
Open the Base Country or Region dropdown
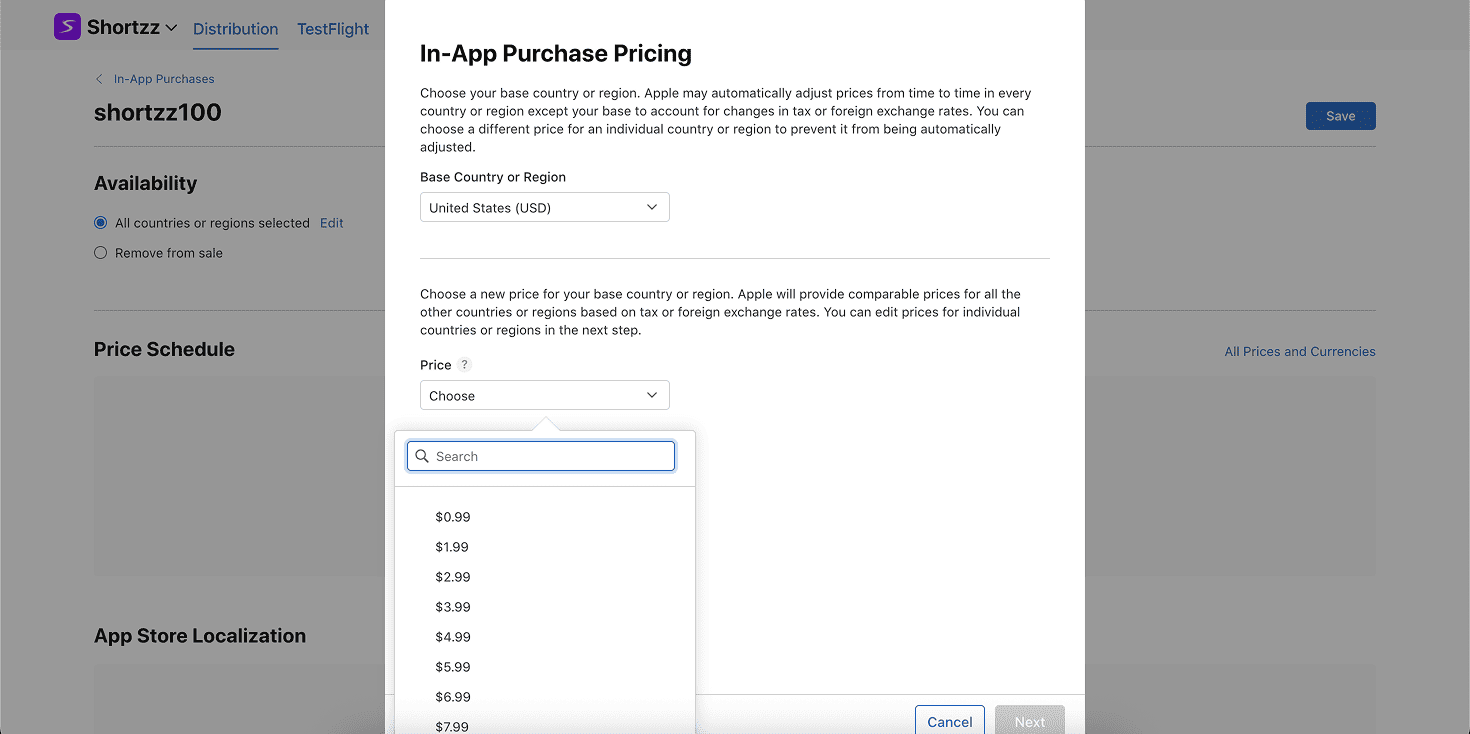click(544, 208)
